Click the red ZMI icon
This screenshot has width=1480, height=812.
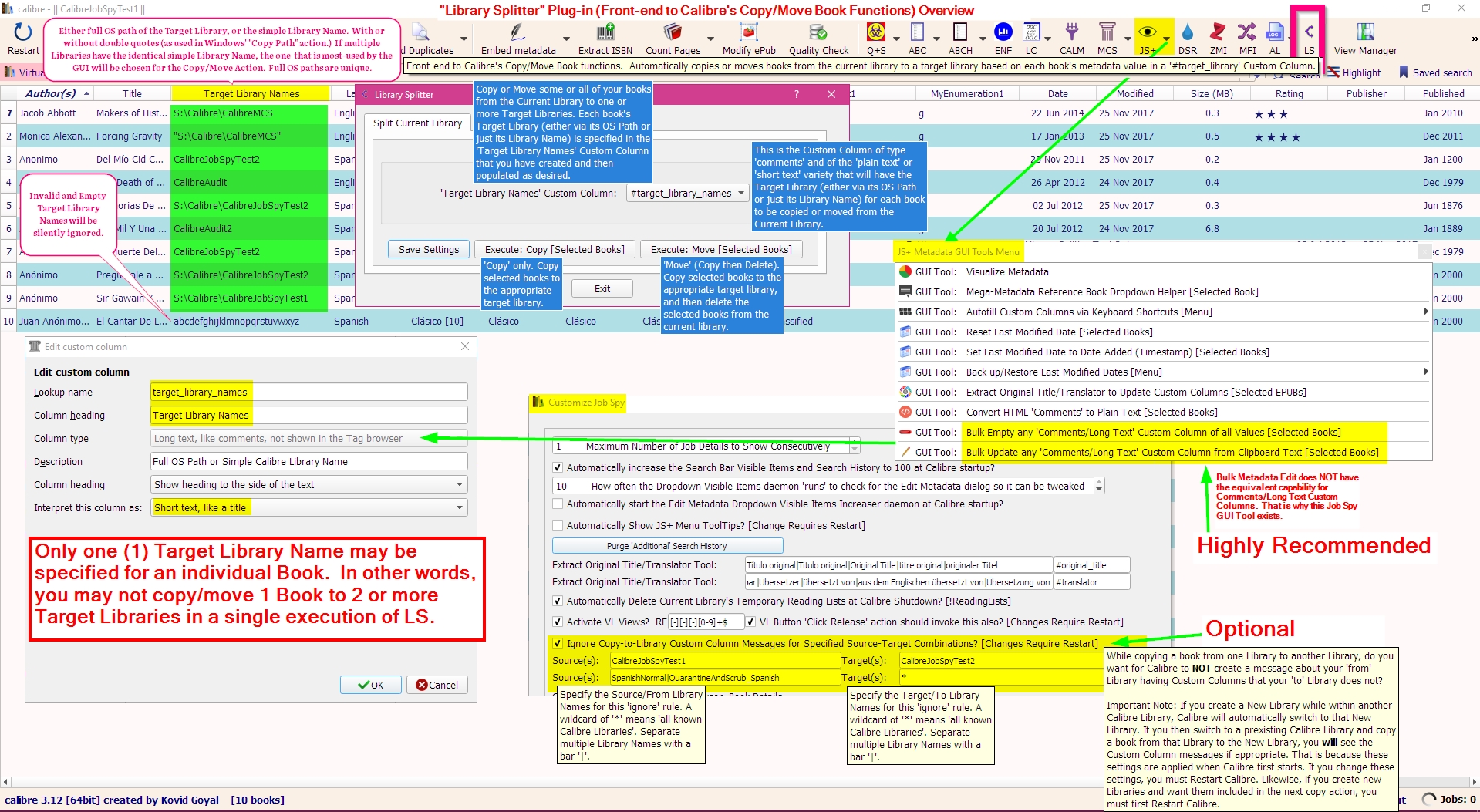(1218, 32)
